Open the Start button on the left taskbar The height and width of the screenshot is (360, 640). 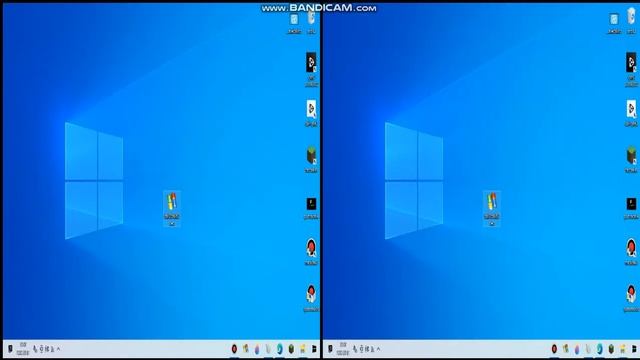point(314,349)
